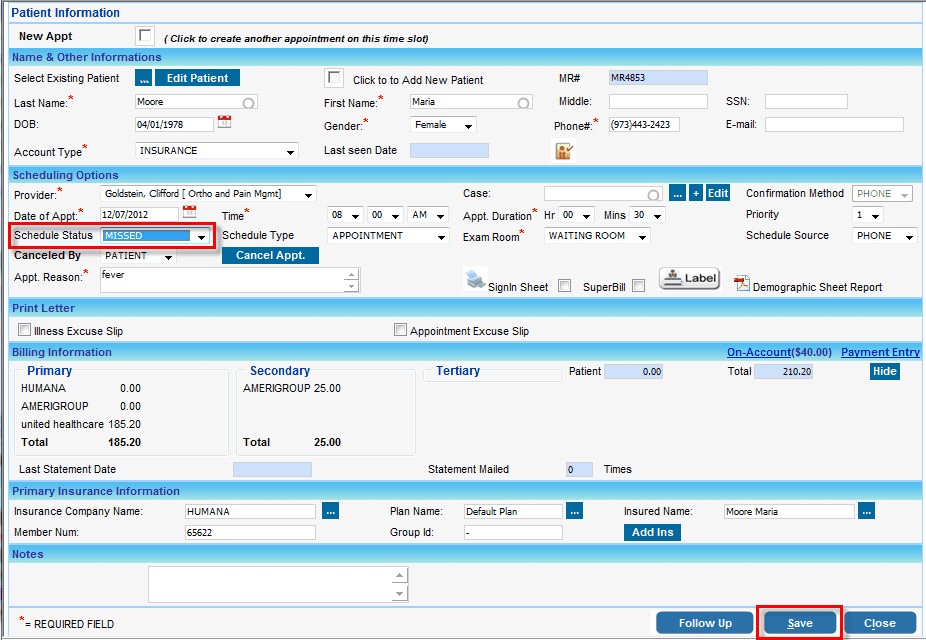Screen dimensions: 926x640
Task: Open the DOB calendar picker icon
Action: (x=224, y=122)
